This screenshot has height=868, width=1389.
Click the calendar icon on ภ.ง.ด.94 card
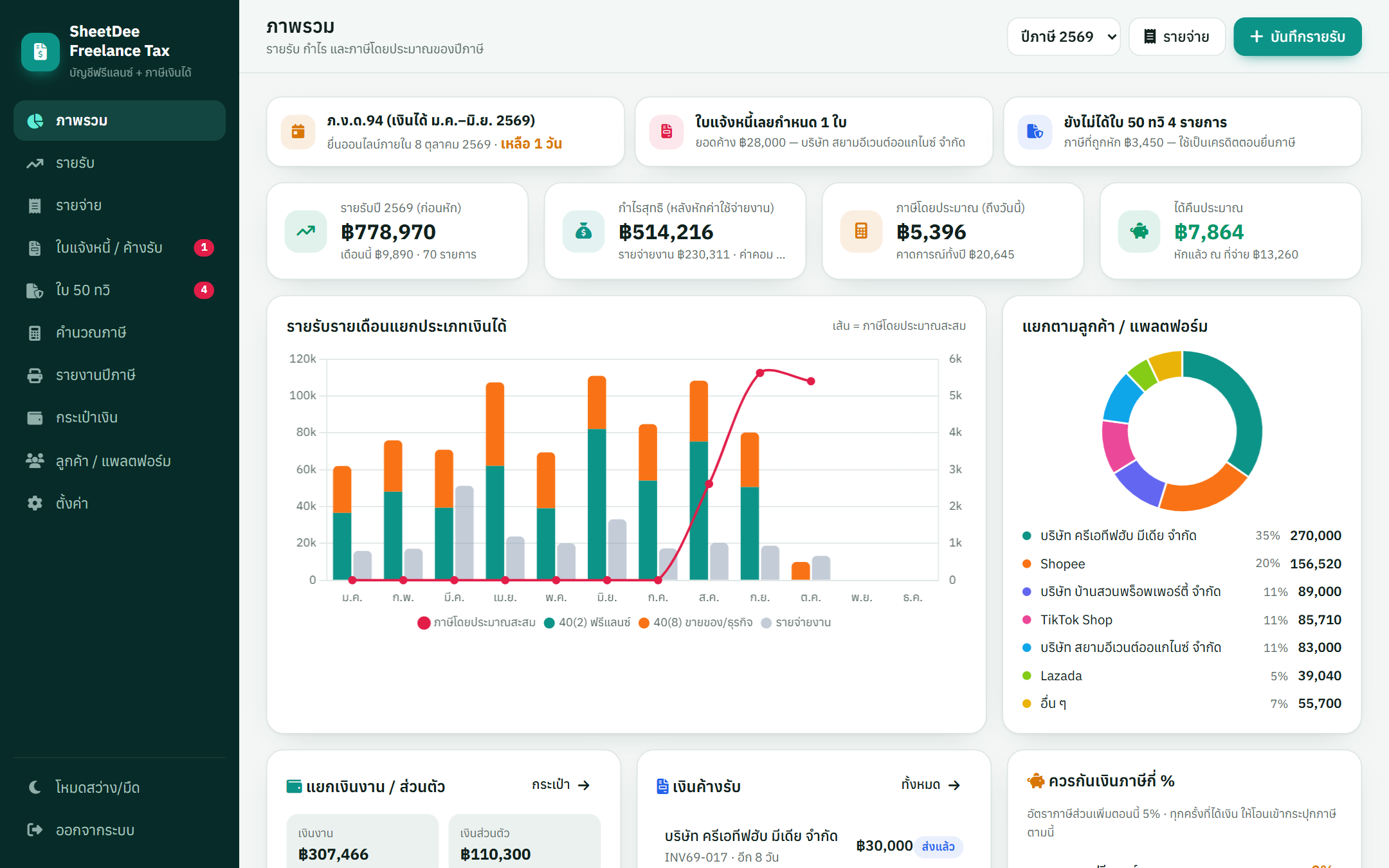tap(298, 132)
